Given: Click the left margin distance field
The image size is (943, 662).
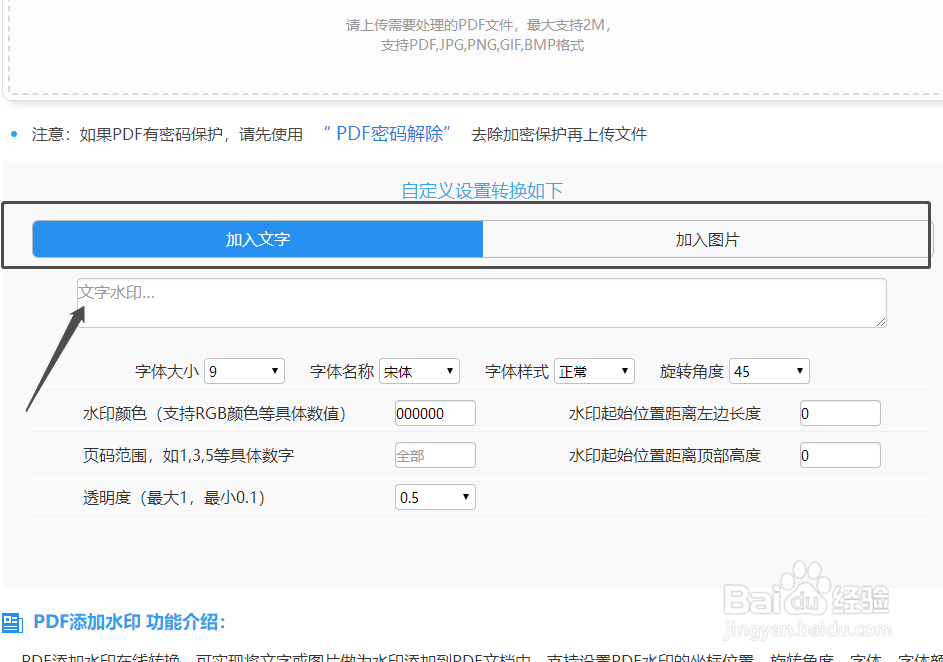Looking at the screenshot, I should [839, 412].
